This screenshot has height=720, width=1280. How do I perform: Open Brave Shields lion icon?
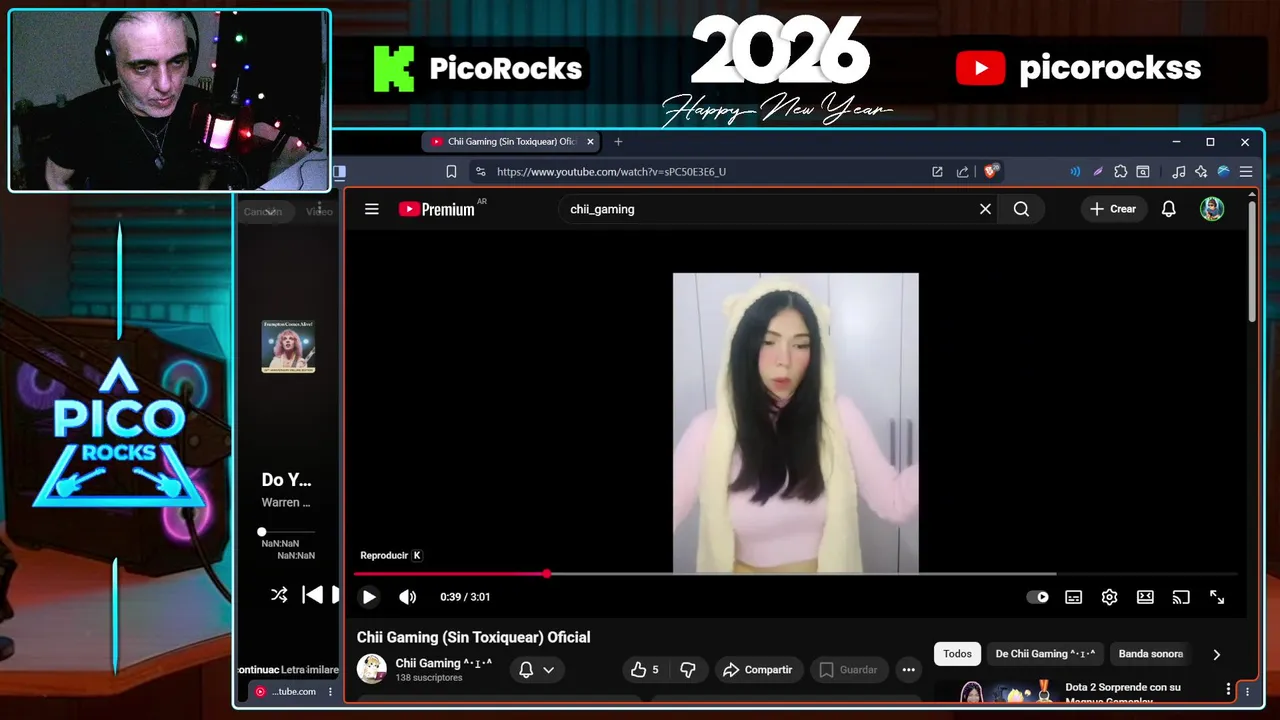pyautogui.click(x=992, y=172)
